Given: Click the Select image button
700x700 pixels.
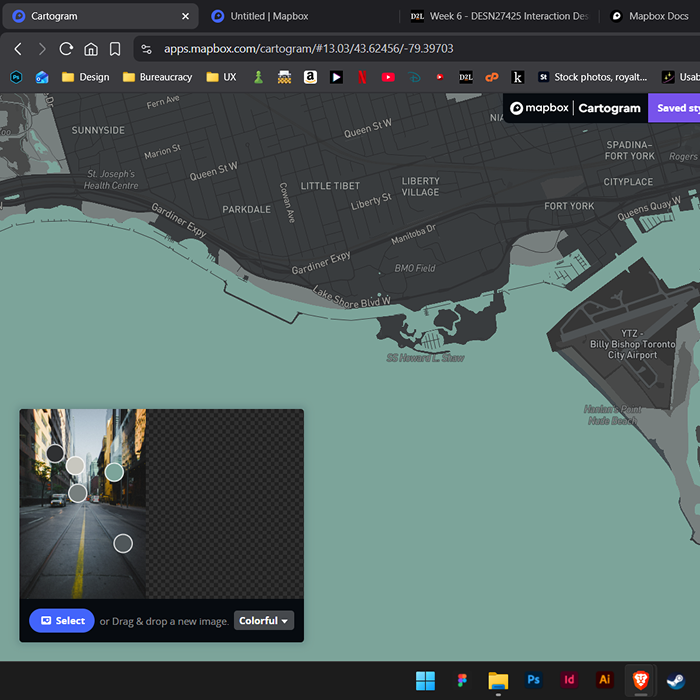Looking at the screenshot, I should pos(61,621).
